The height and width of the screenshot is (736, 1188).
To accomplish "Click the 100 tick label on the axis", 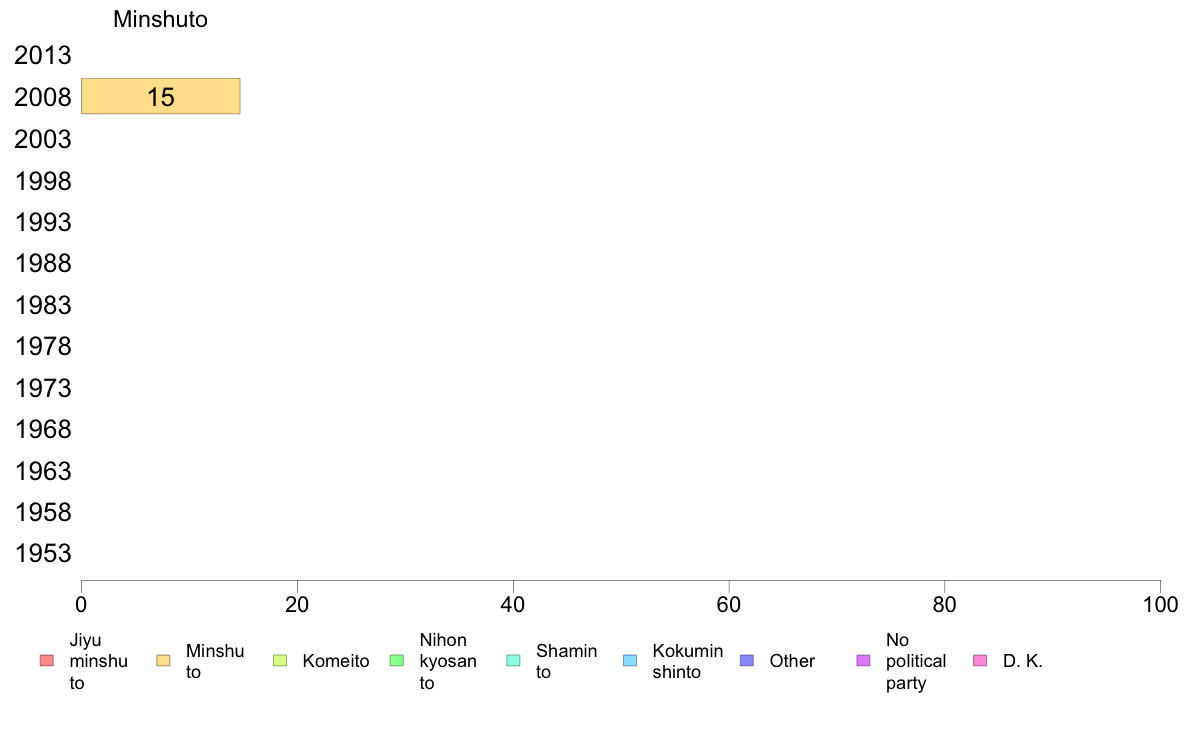I will click(x=1160, y=604).
